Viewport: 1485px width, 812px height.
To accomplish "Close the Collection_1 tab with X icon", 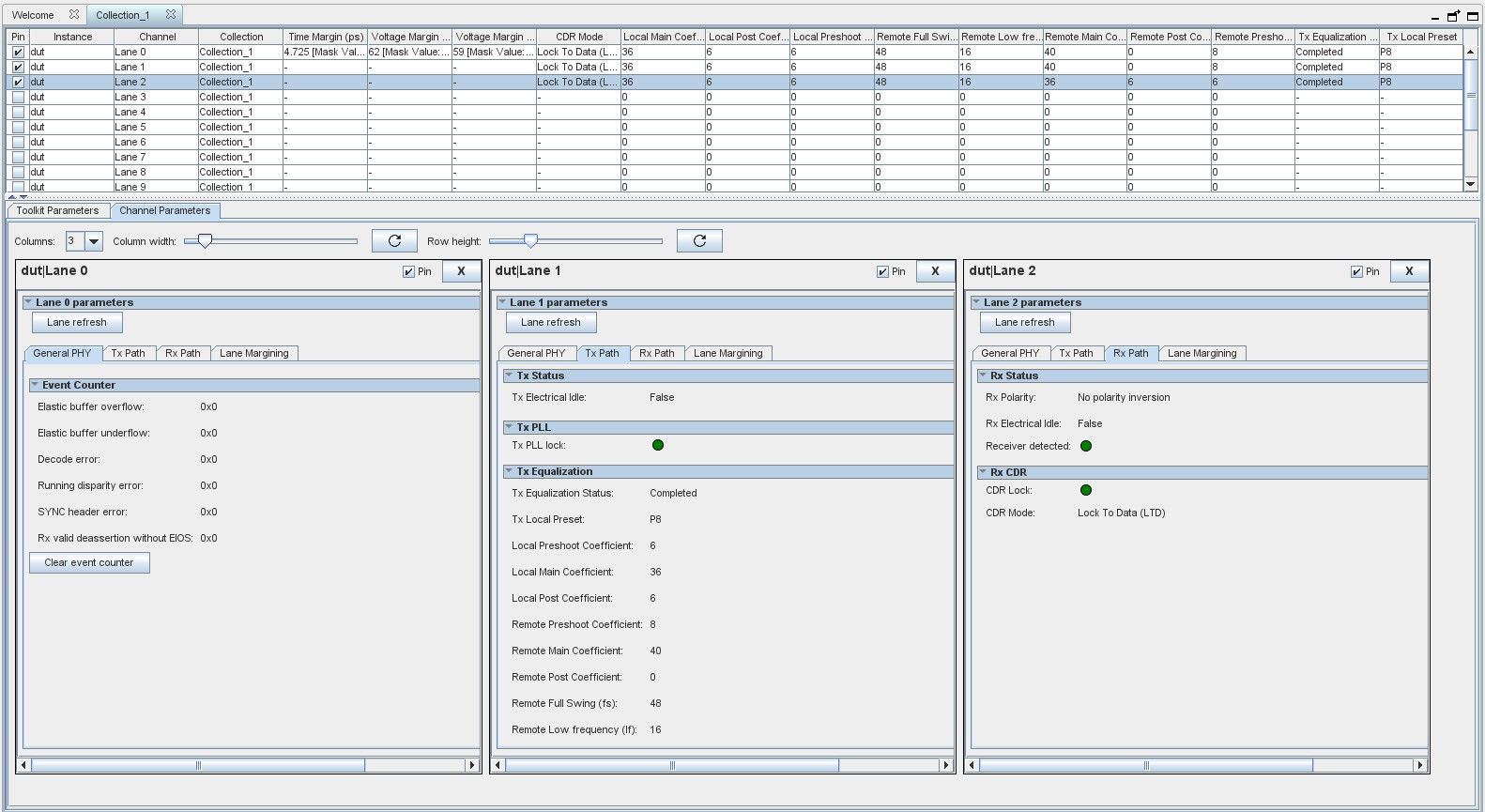I will pyautogui.click(x=171, y=15).
